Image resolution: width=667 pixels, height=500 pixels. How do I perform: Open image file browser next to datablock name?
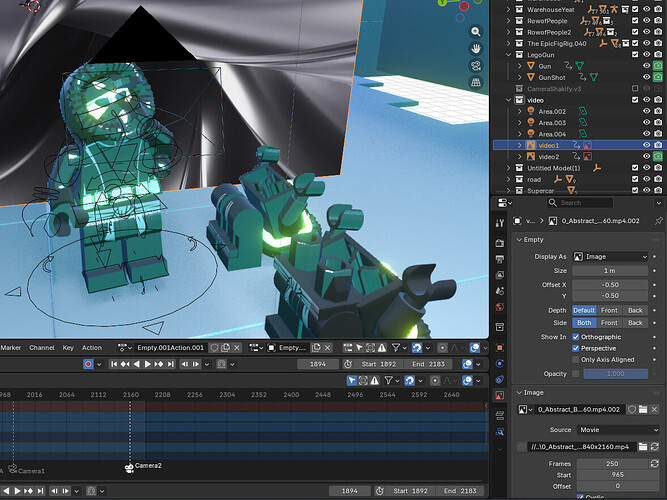pyautogui.click(x=643, y=409)
